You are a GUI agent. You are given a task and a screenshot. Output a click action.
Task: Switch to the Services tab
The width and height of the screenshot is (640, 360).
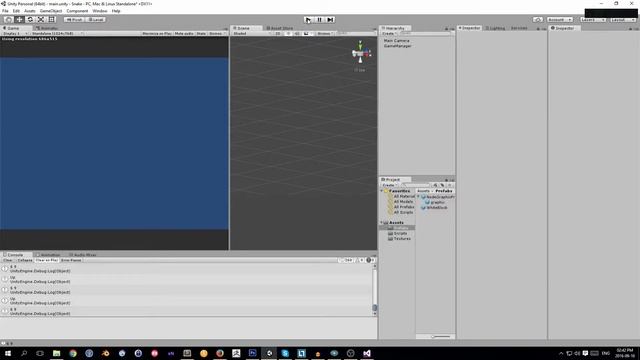coord(519,28)
